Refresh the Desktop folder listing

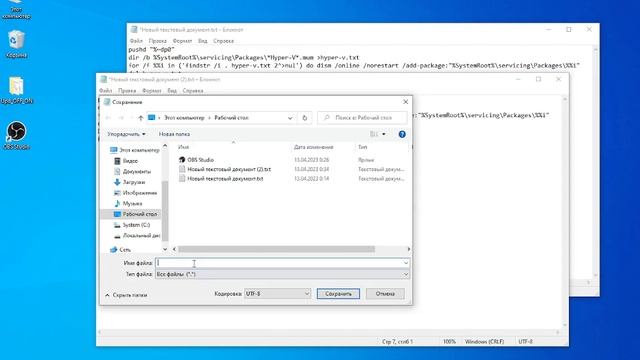tap(304, 118)
